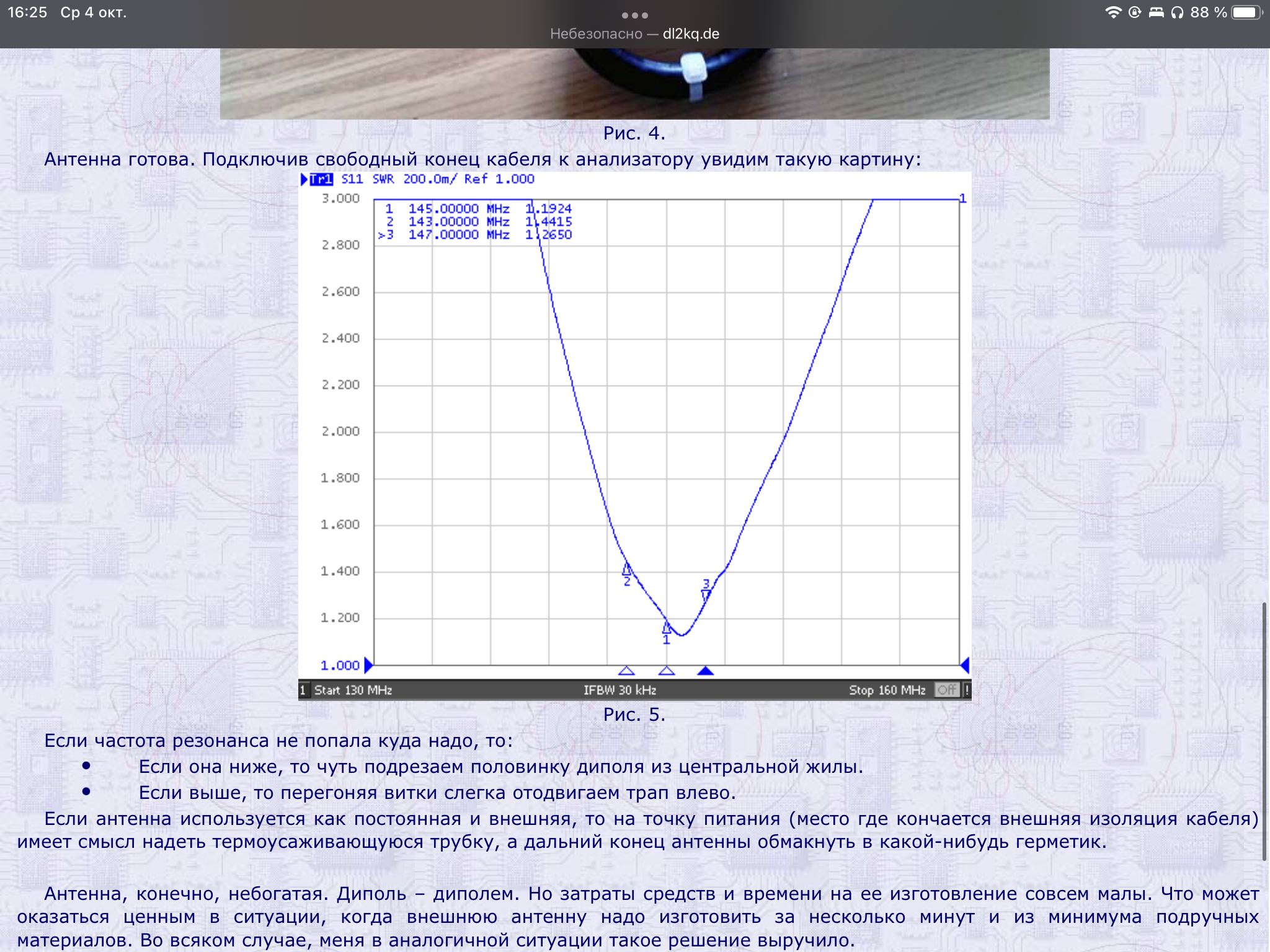Tap the battery indicator icon
This screenshot has height=952, width=1270.
(x=1246, y=12)
